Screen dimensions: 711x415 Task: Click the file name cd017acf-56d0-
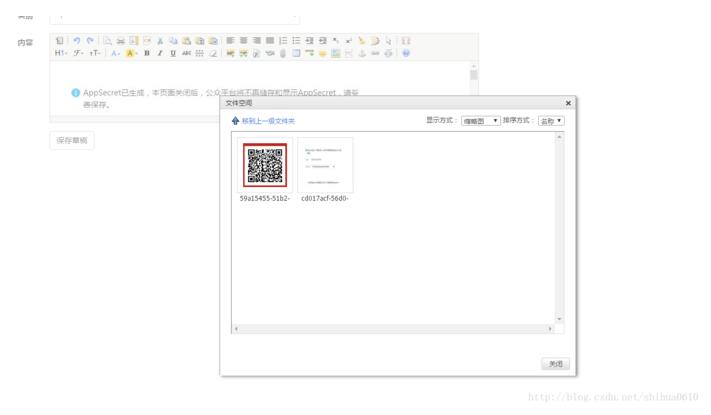[x=325, y=198]
